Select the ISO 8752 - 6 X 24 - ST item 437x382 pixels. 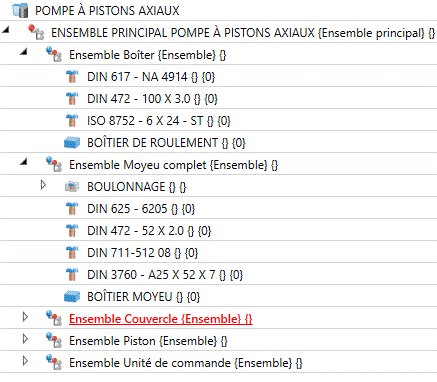point(159,121)
